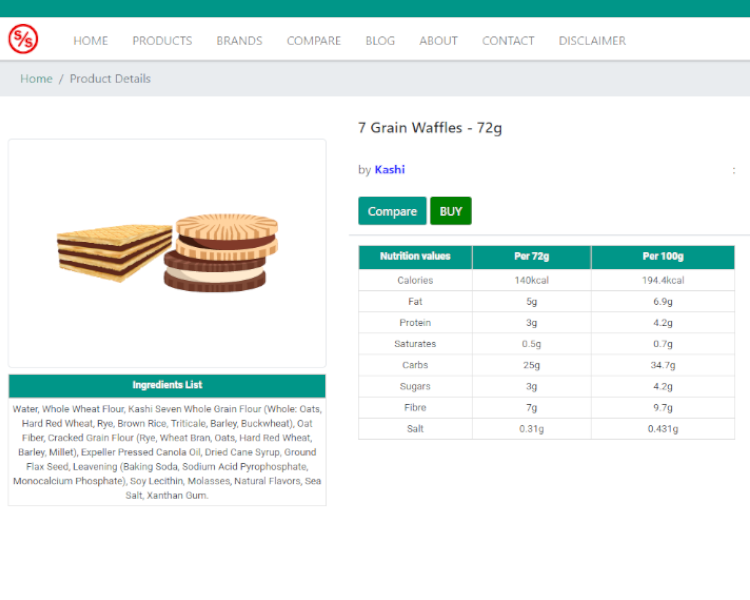
Task: Open the COMPARE navigation item
Action: (314, 41)
